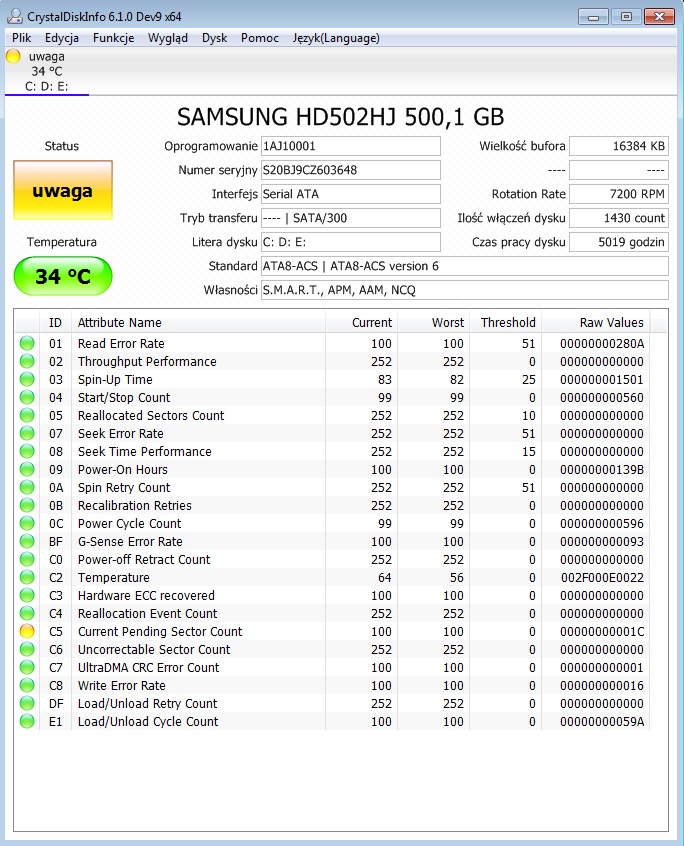Click the status icon for Load/Unload Retry Count

(x=27, y=703)
